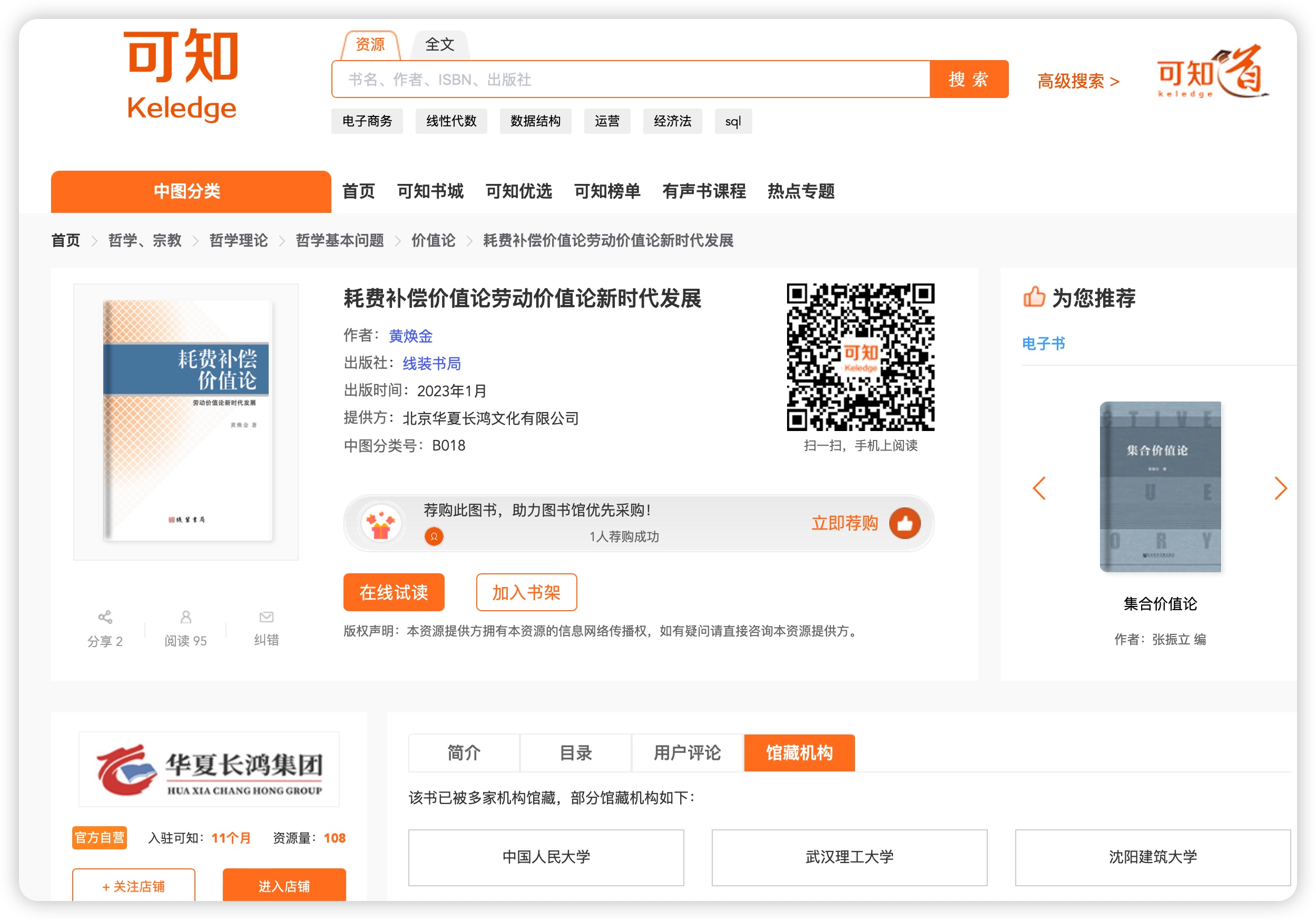Click the reader count person icon
Viewport: 1316px width, 920px height.
point(186,617)
